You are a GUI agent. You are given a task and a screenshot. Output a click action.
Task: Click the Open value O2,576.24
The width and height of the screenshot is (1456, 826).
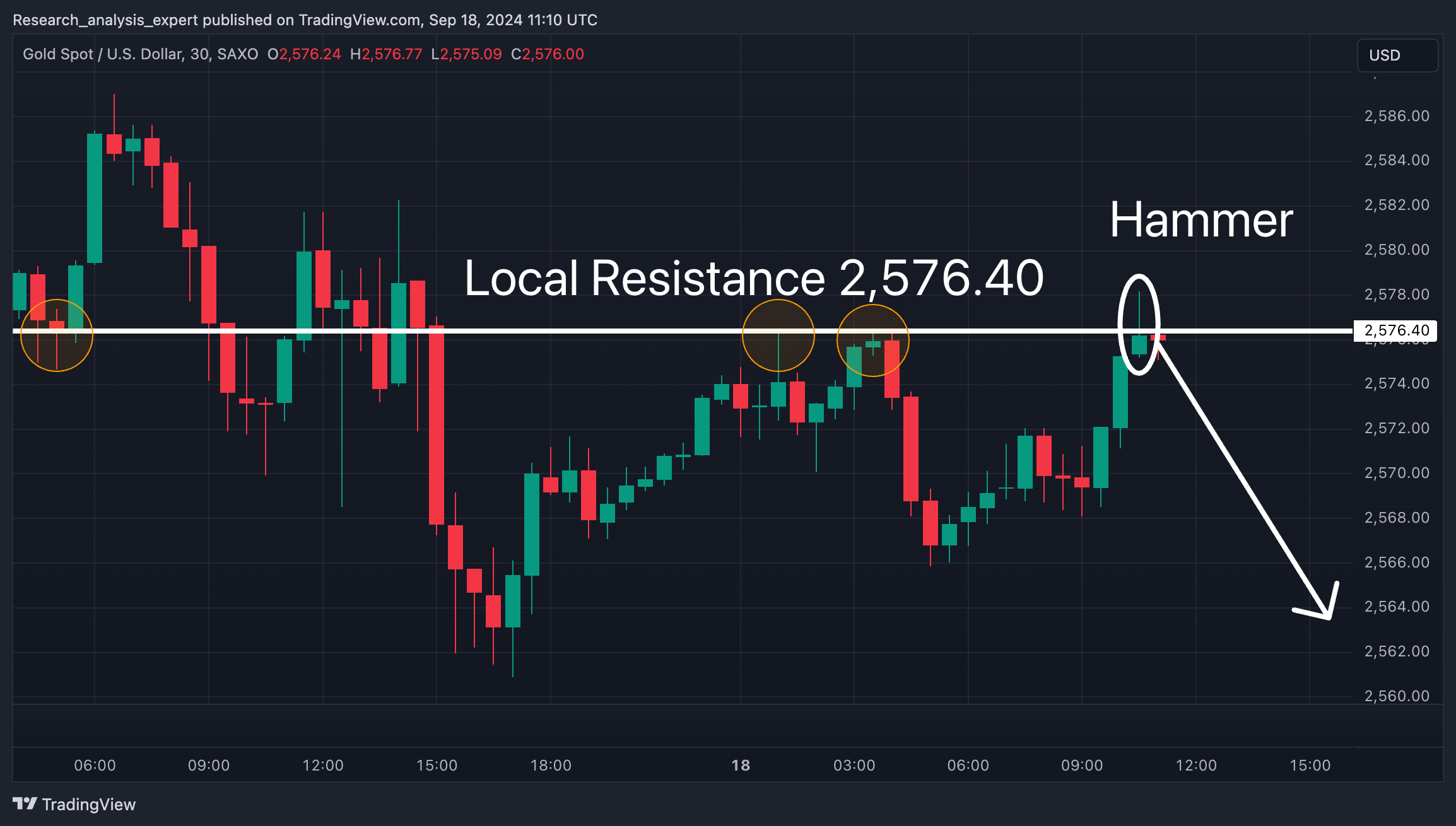pyautogui.click(x=304, y=54)
